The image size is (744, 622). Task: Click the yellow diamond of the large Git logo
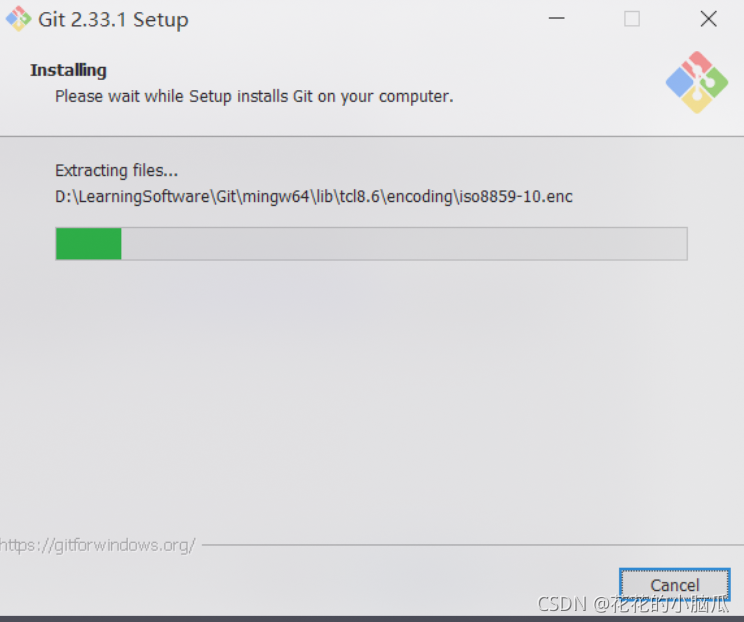pos(697,100)
